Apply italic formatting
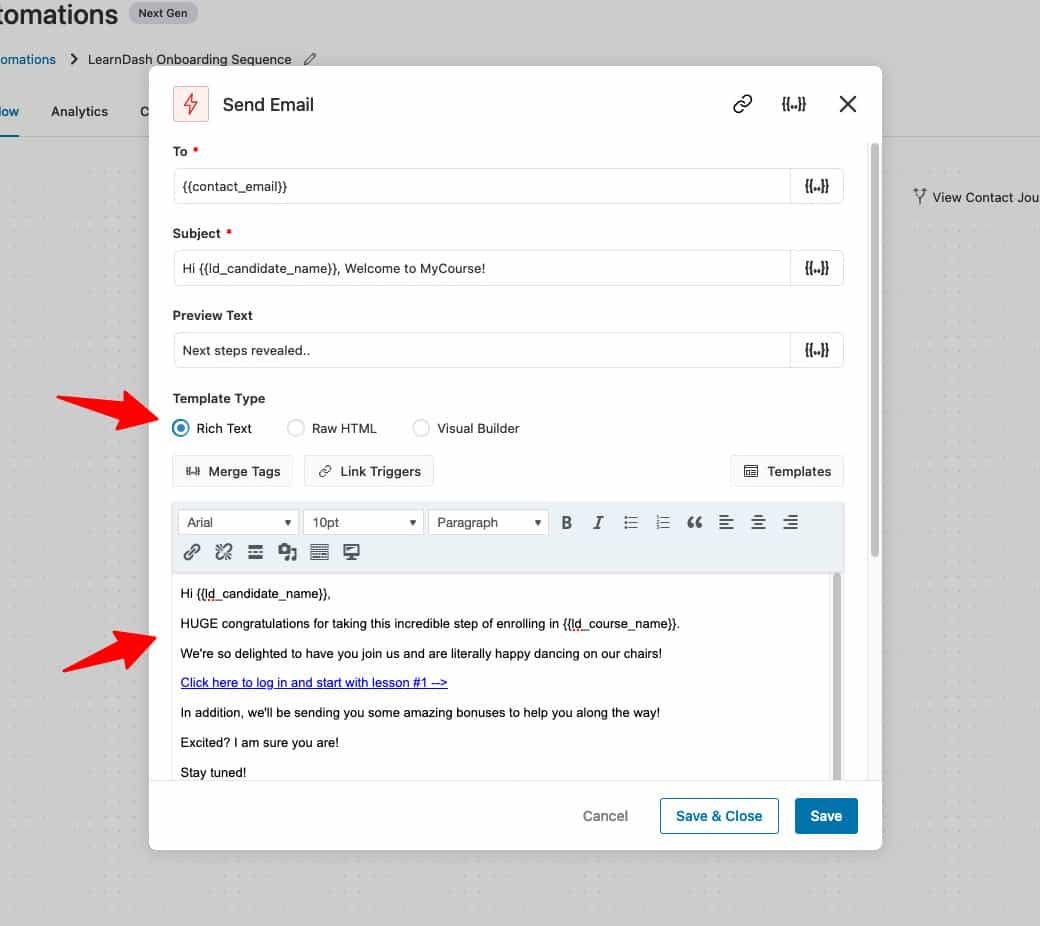1040x926 pixels. (598, 522)
